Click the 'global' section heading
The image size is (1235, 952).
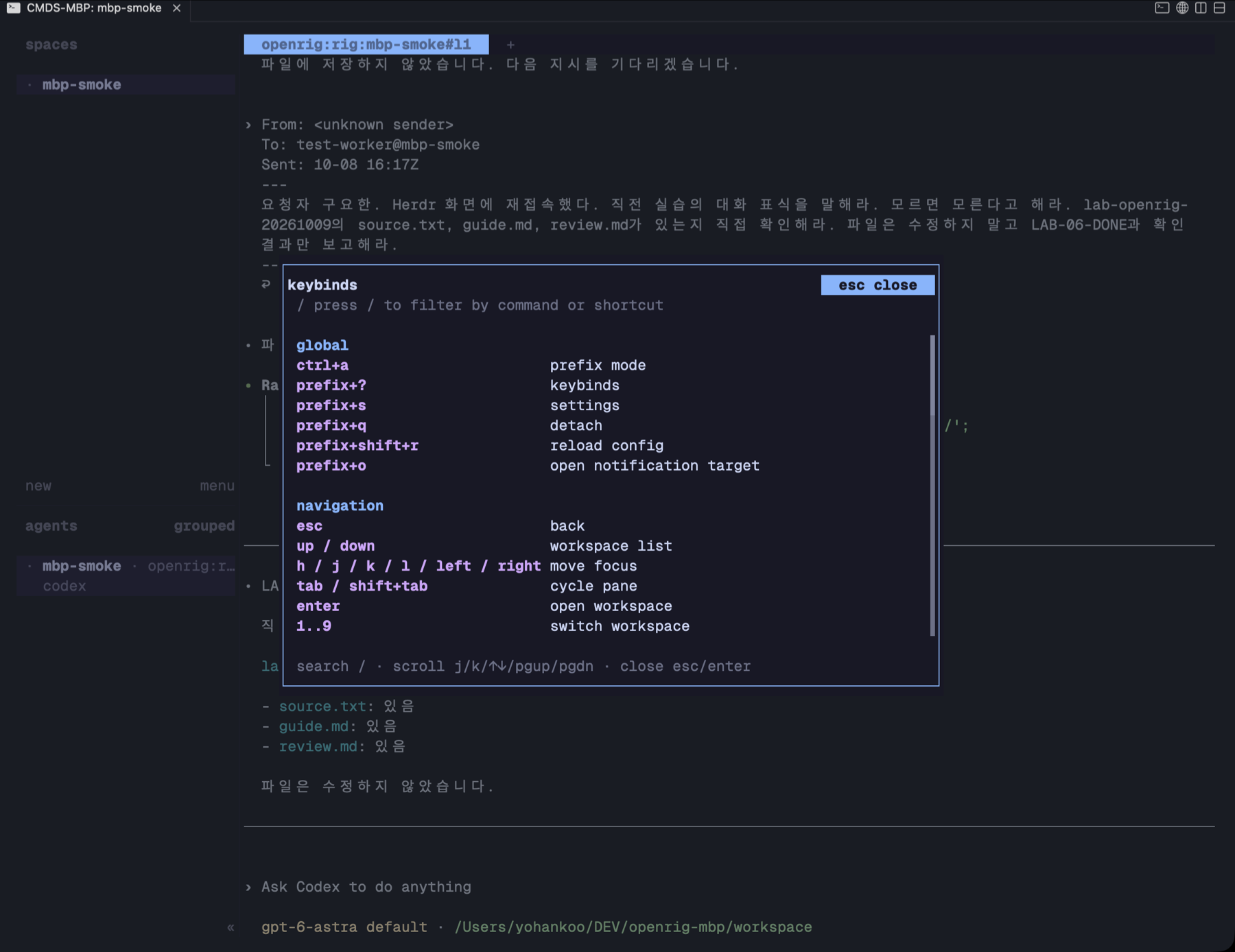(x=322, y=346)
